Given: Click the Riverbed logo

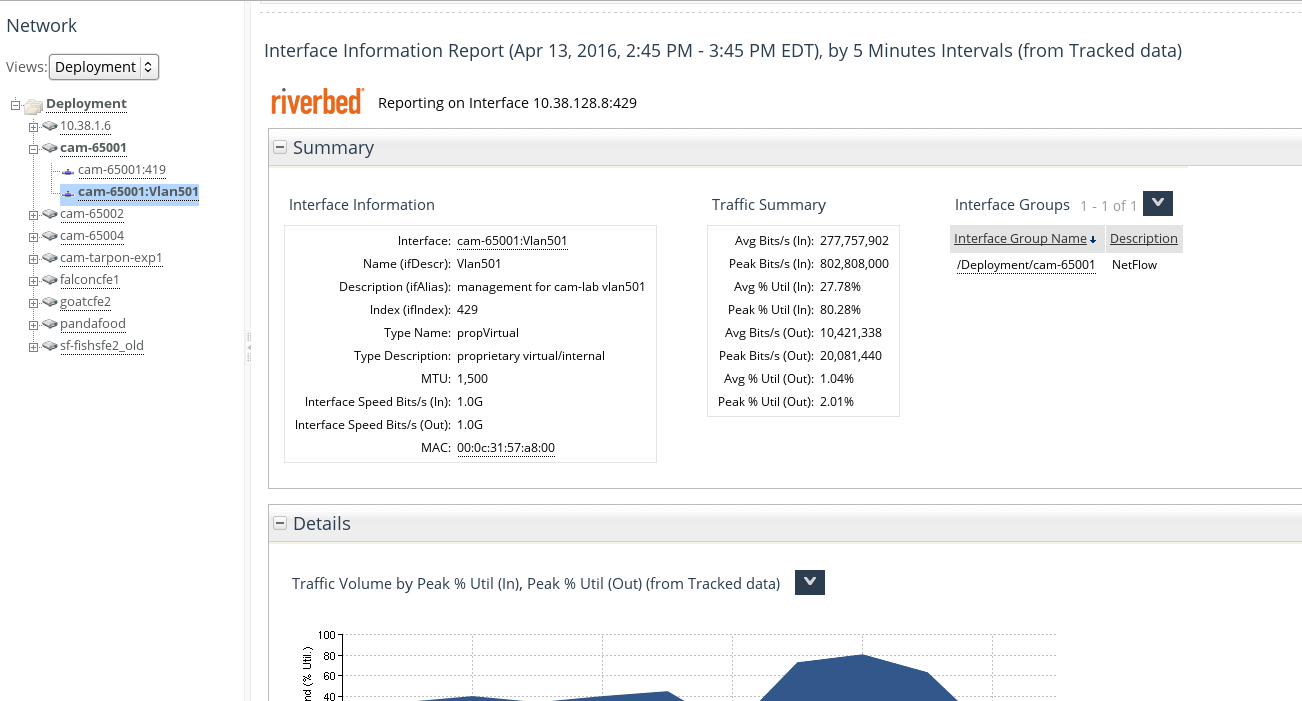Looking at the screenshot, I should [x=318, y=102].
